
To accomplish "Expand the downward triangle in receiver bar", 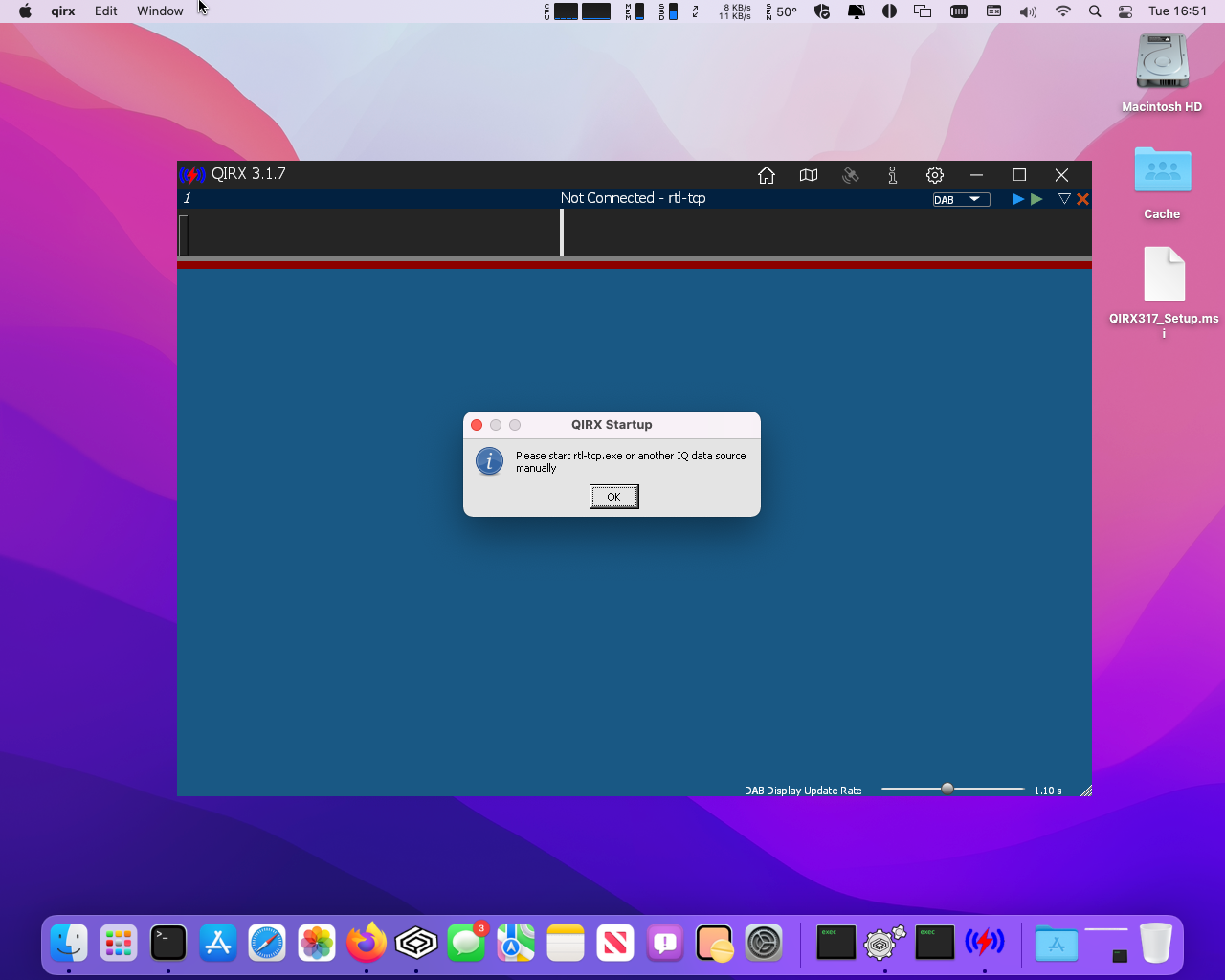I will (x=1064, y=199).
